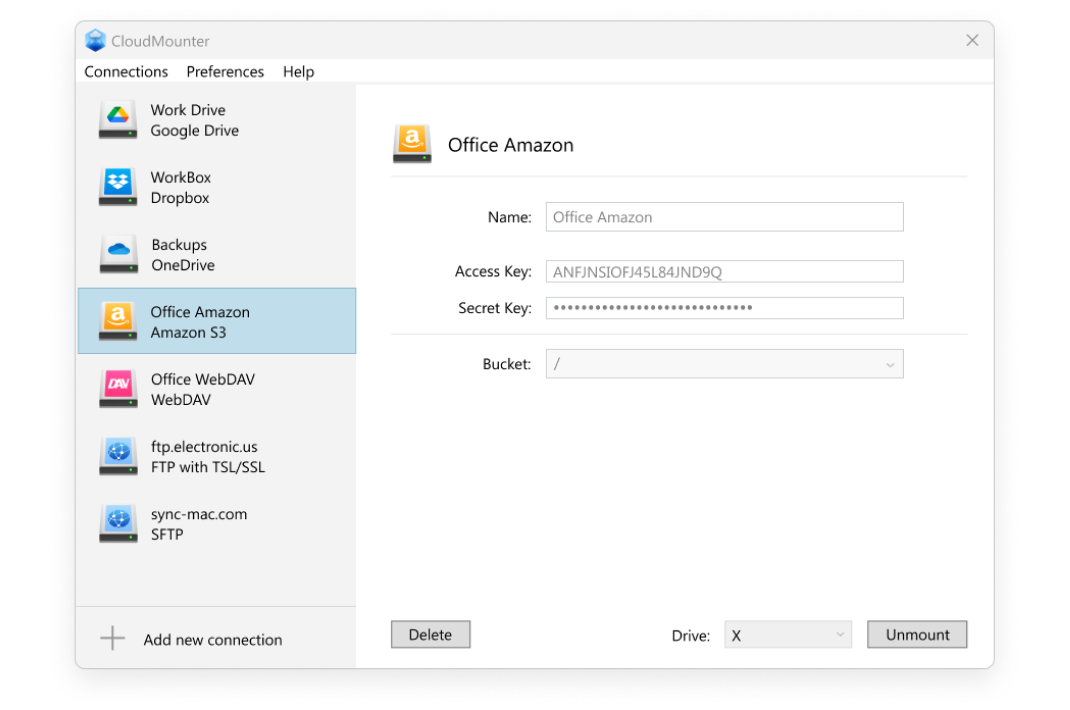
Task: Open the Preferences menu
Action: click(x=225, y=71)
